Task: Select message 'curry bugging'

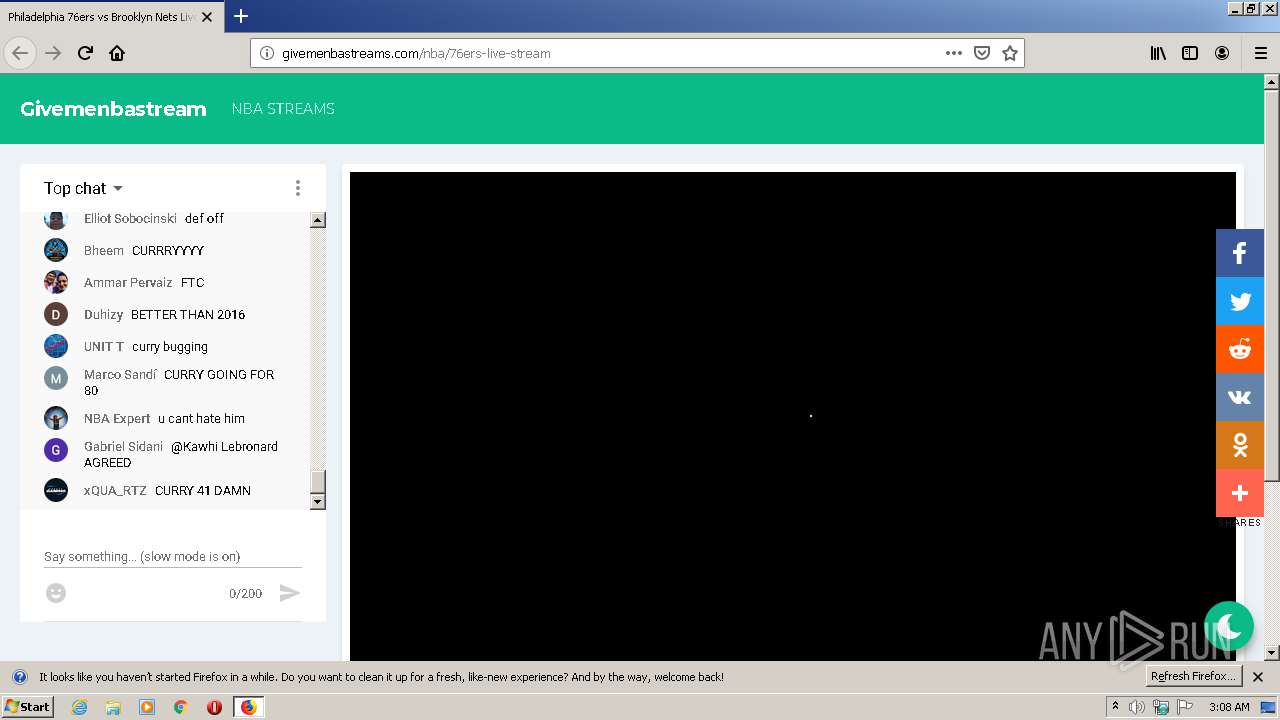Action: [170, 346]
